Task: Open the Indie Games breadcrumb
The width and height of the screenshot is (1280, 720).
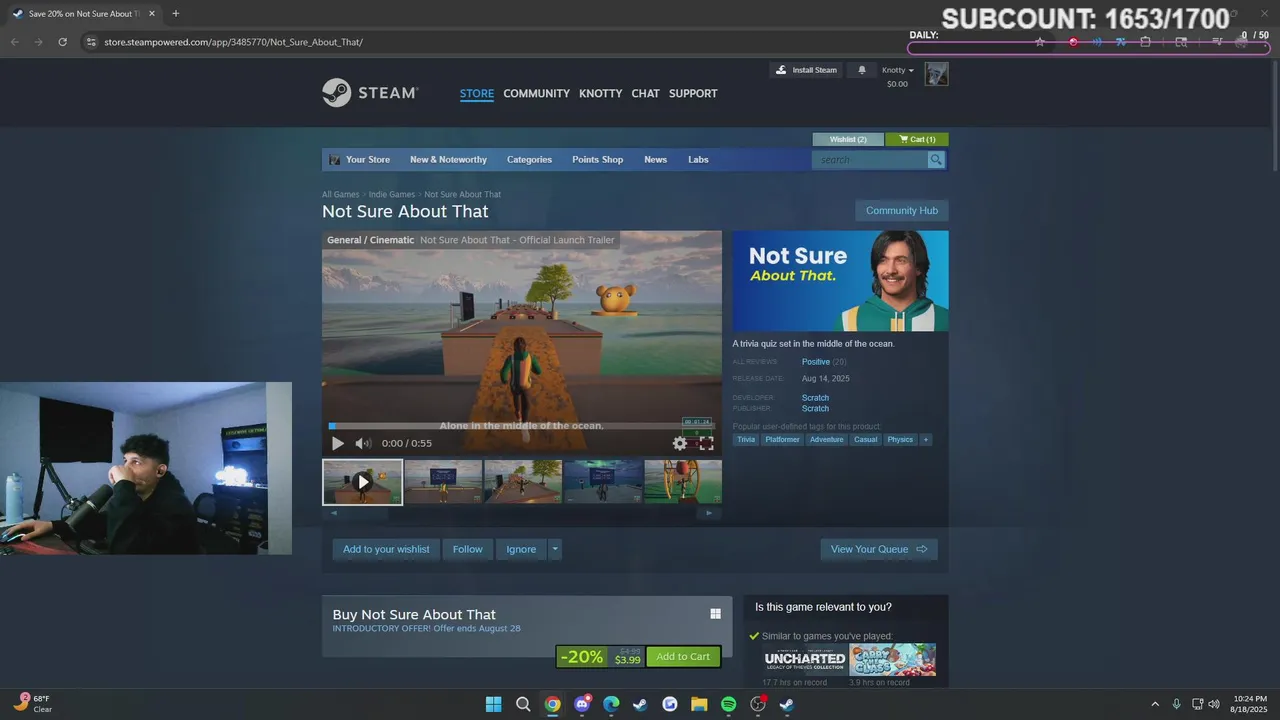Action: point(392,195)
